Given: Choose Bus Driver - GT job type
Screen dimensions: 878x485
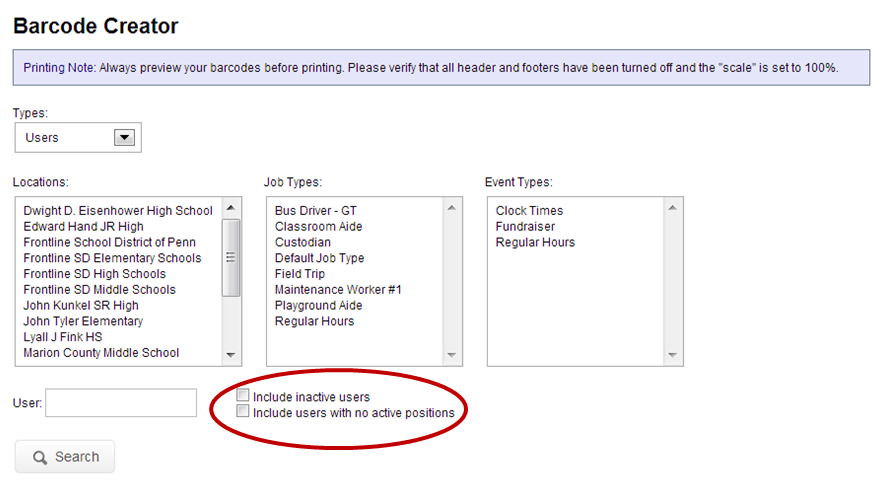Looking at the screenshot, I should coord(316,211).
